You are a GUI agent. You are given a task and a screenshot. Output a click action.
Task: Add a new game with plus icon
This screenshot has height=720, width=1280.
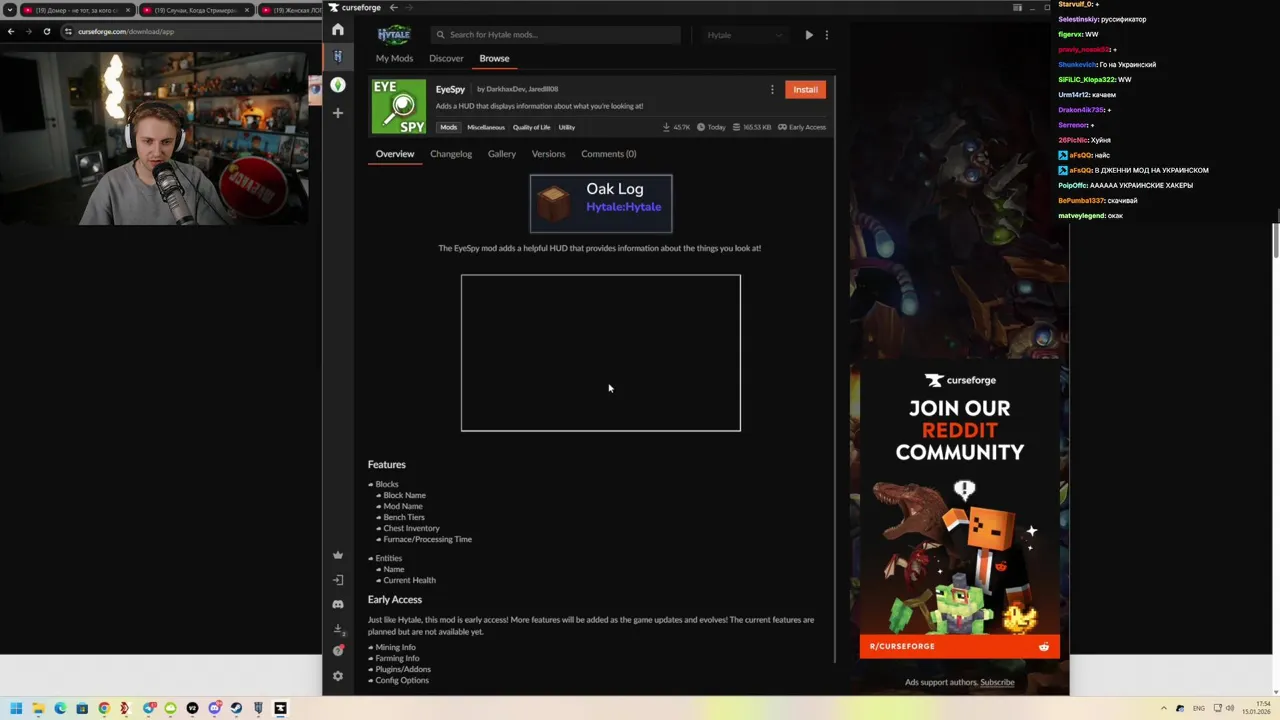point(338,113)
